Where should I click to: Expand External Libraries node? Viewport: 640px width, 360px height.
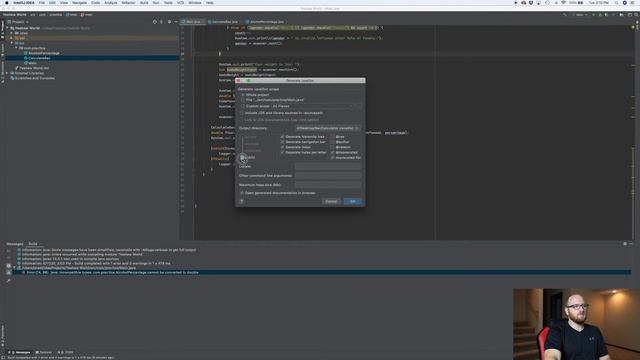coord(8,73)
